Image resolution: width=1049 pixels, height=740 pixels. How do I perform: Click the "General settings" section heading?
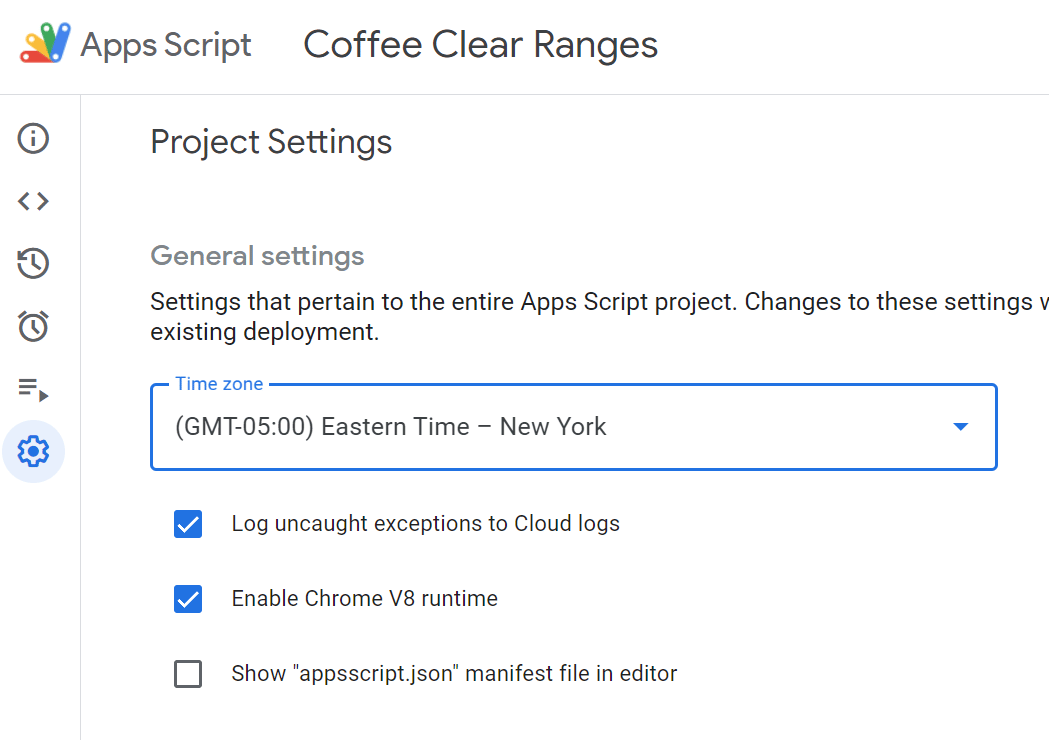[257, 256]
